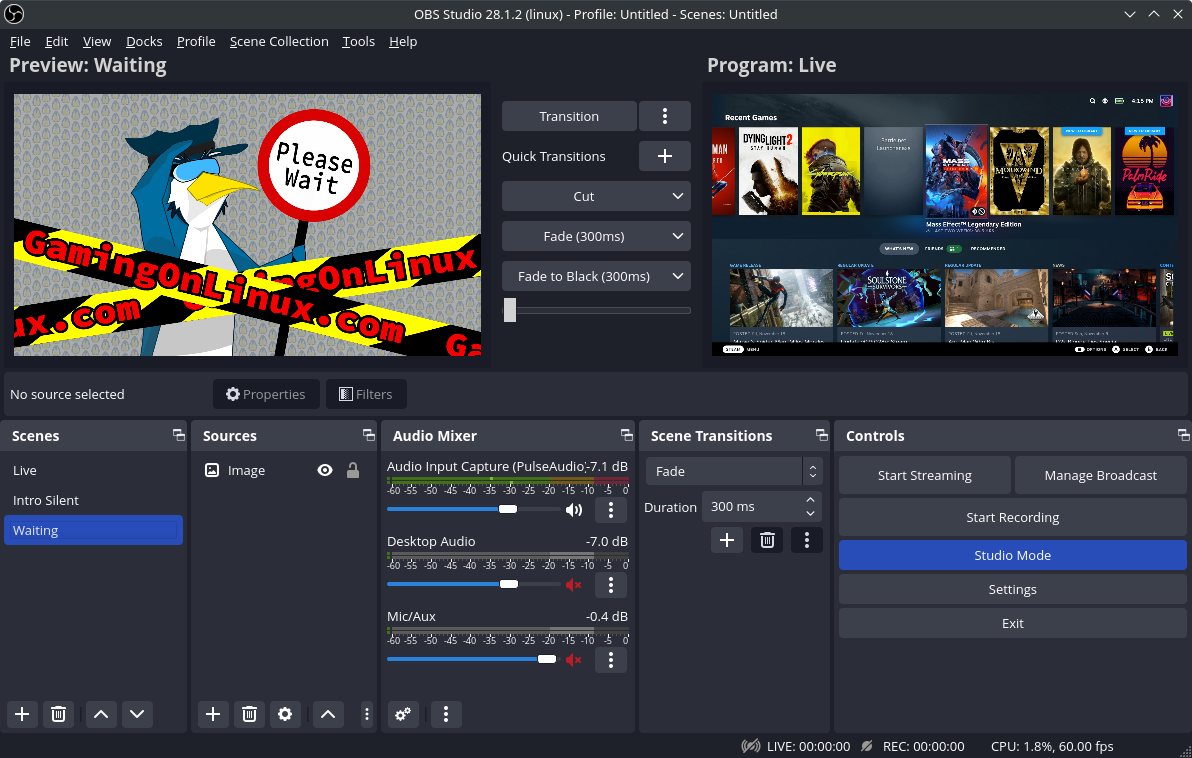Unlock the Image source via lock icon

(353, 470)
